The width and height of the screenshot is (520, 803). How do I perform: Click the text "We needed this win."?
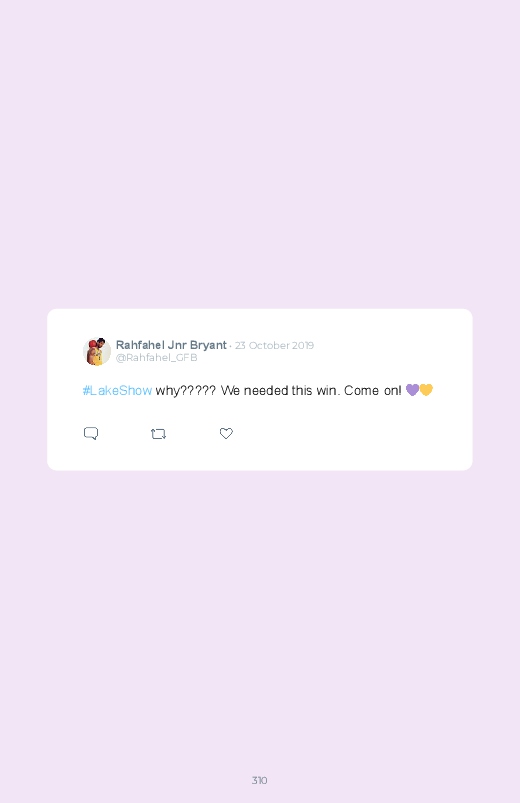click(280, 390)
